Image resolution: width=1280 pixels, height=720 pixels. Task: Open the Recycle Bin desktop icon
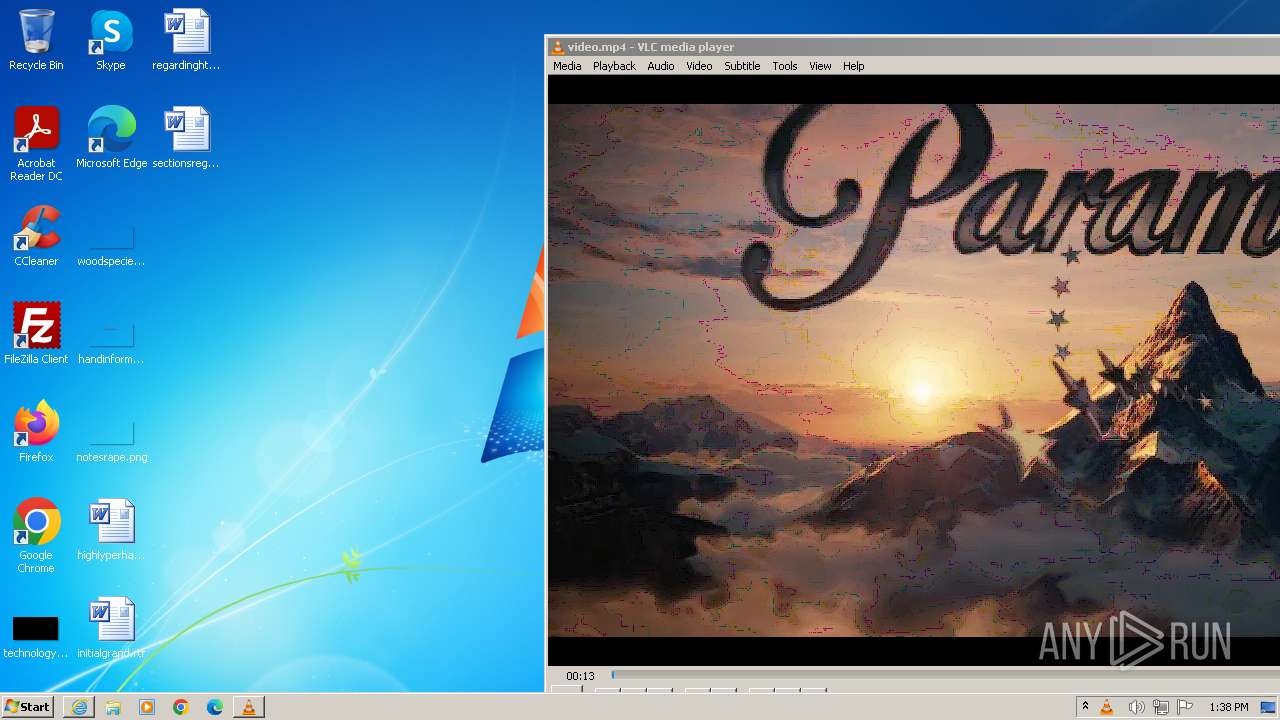pos(36,40)
